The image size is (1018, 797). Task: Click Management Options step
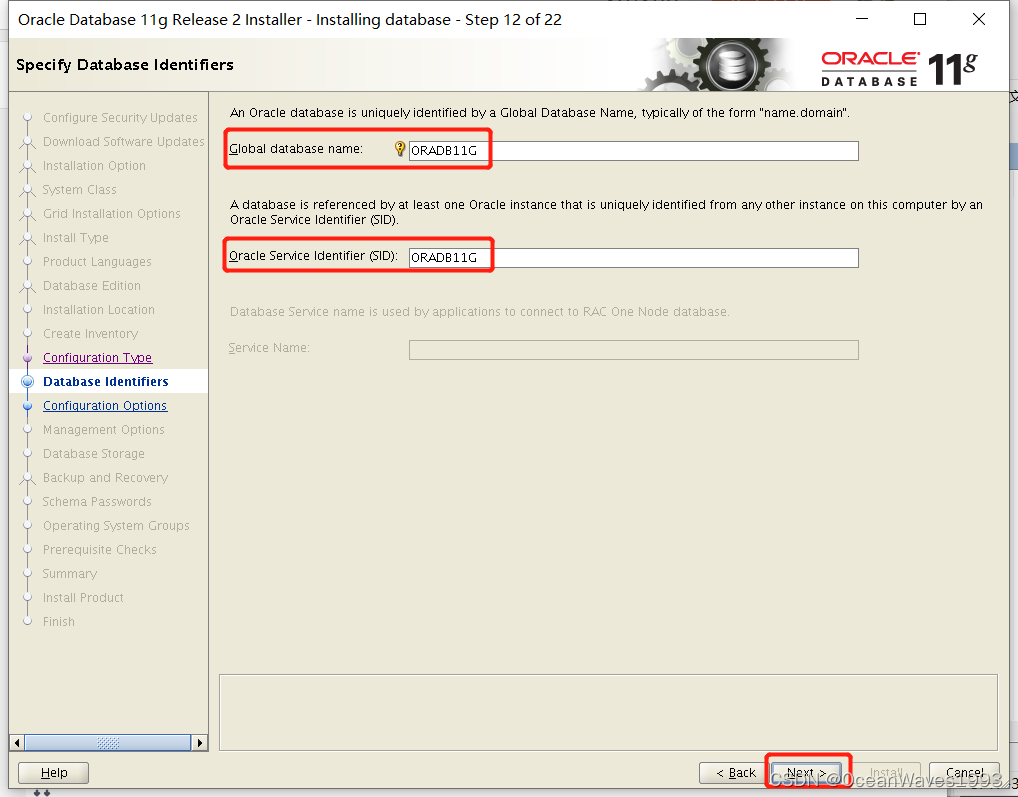click(104, 430)
